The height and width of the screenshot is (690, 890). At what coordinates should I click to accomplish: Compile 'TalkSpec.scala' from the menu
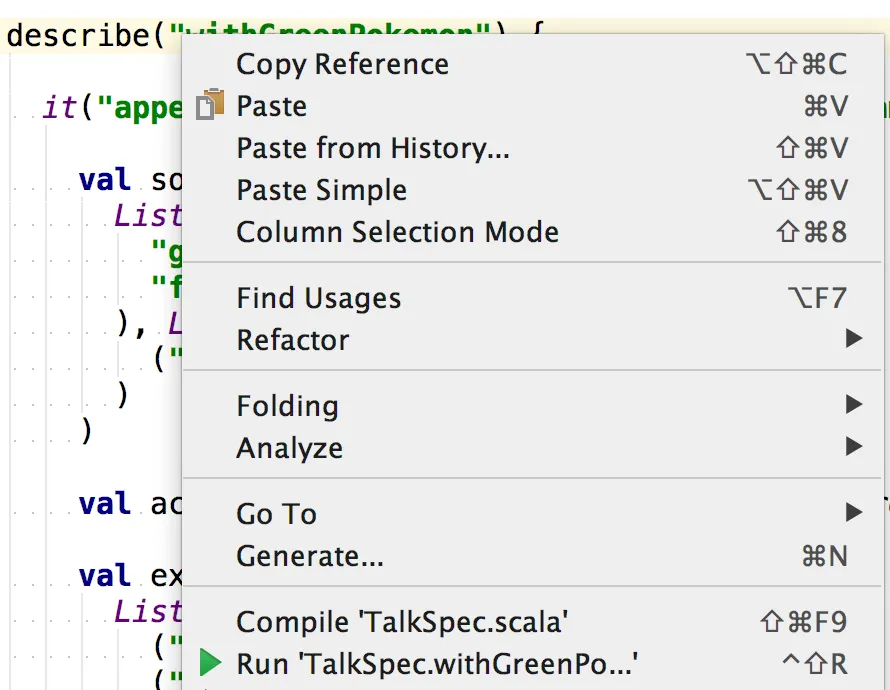point(402,622)
